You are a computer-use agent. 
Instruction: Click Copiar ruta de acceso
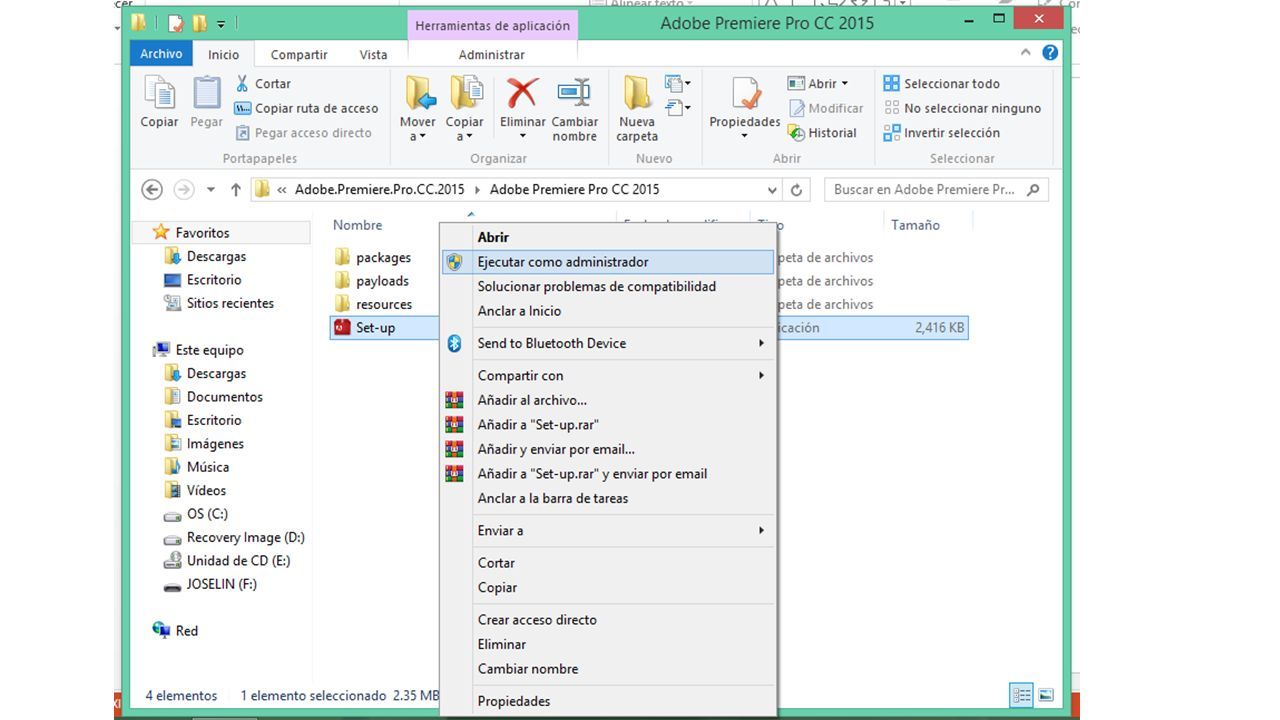point(306,108)
